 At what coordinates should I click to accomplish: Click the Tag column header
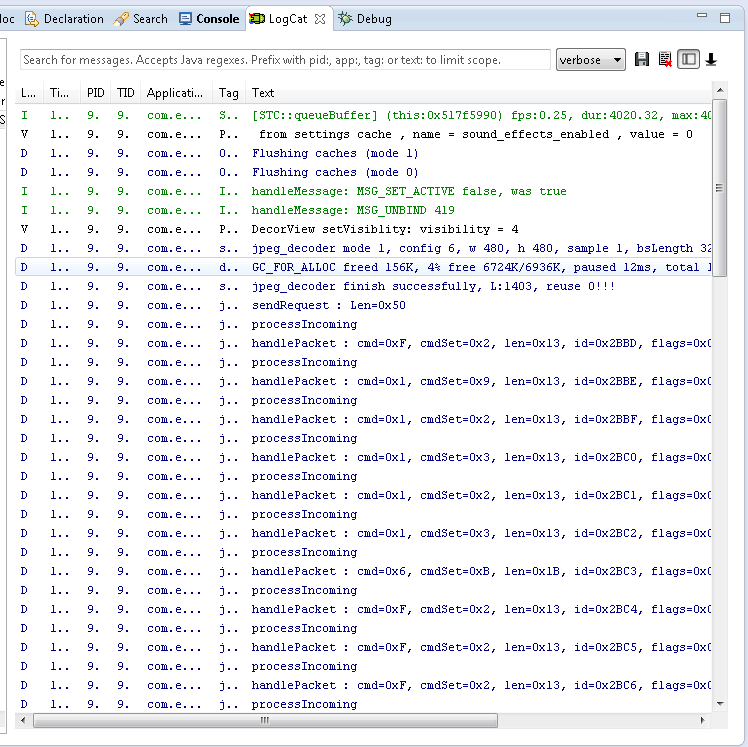click(x=229, y=93)
